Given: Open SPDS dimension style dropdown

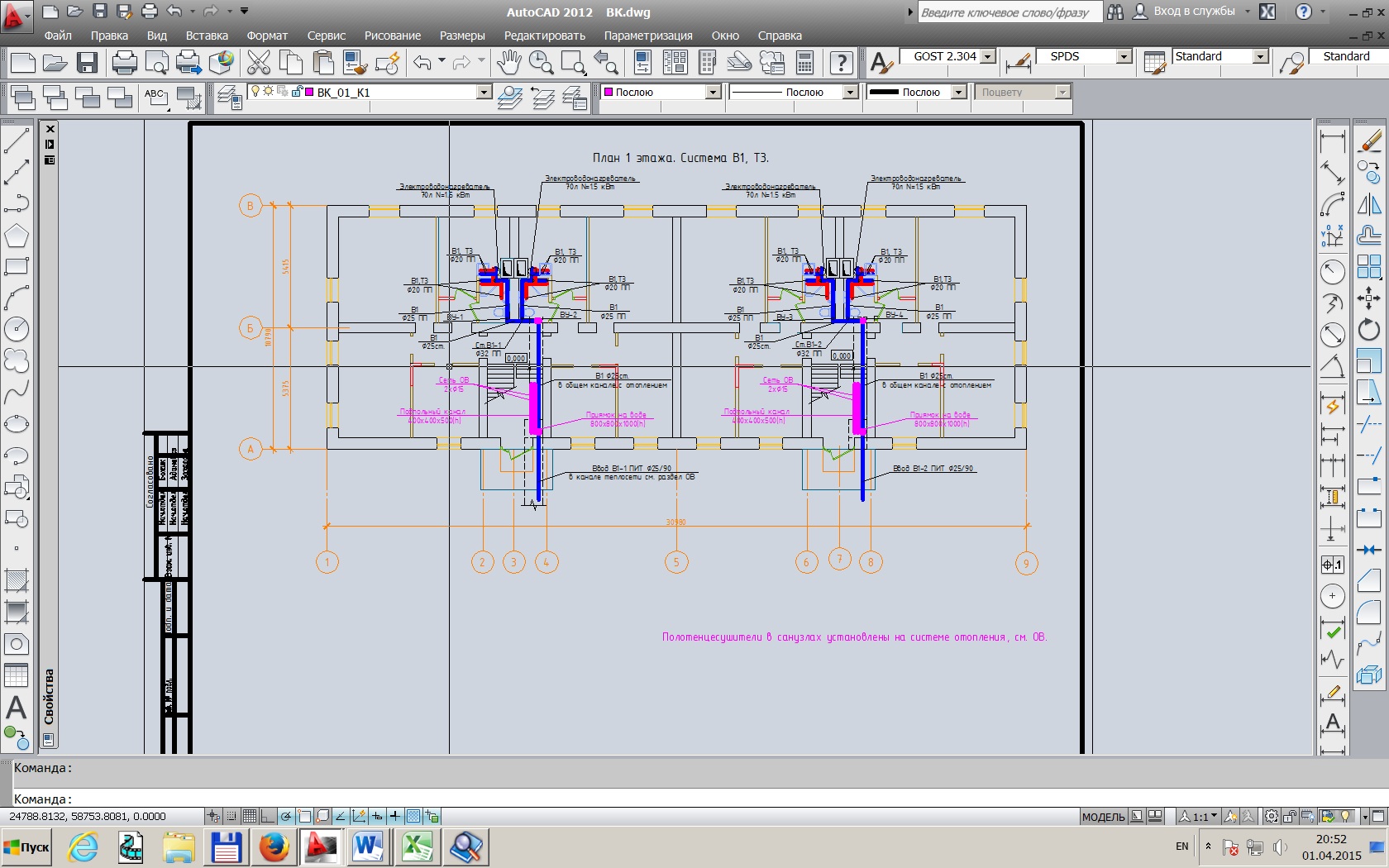Looking at the screenshot, I should [x=1124, y=56].
